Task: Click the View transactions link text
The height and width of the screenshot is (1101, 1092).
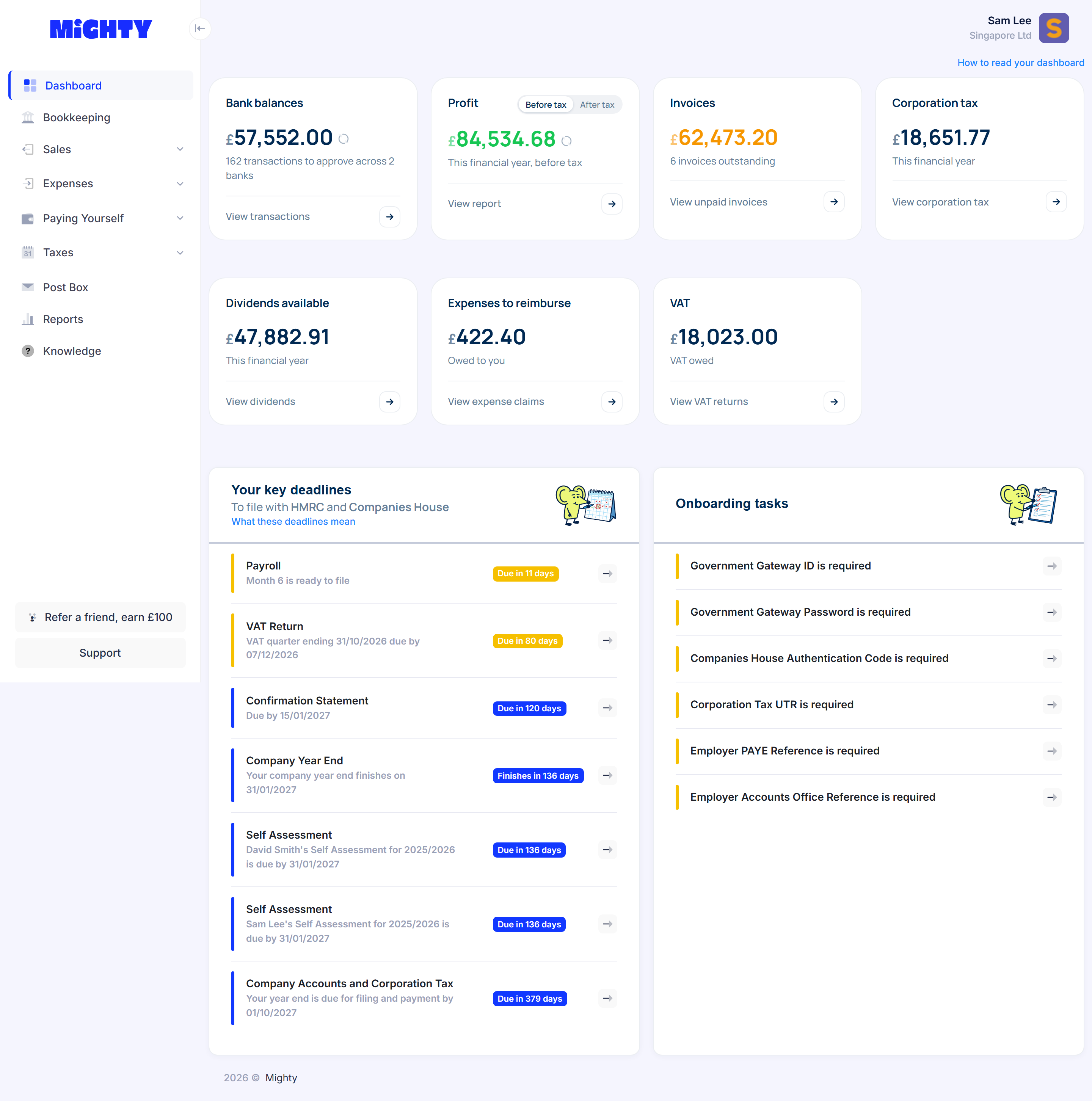Action: [x=267, y=216]
